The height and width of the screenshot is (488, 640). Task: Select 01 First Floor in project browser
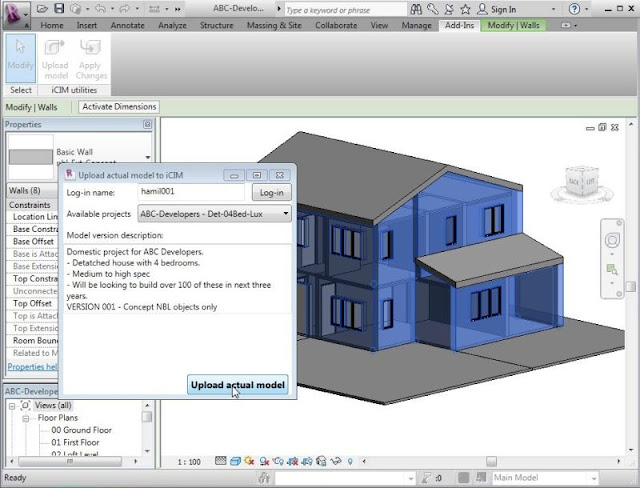tap(75, 442)
